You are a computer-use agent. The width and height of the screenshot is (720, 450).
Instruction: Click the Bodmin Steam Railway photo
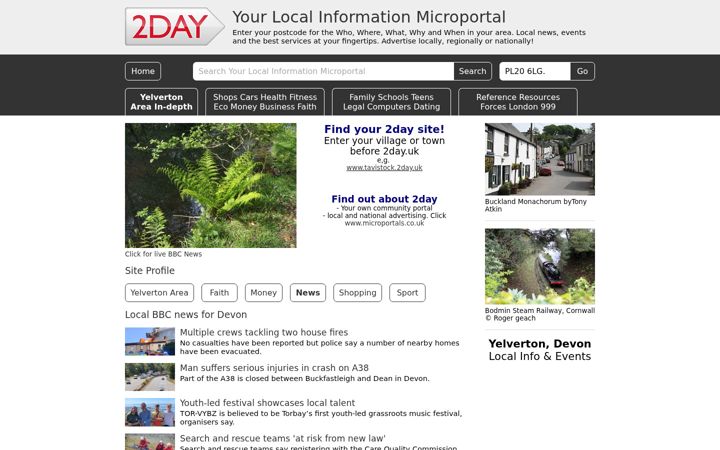pyautogui.click(x=540, y=266)
